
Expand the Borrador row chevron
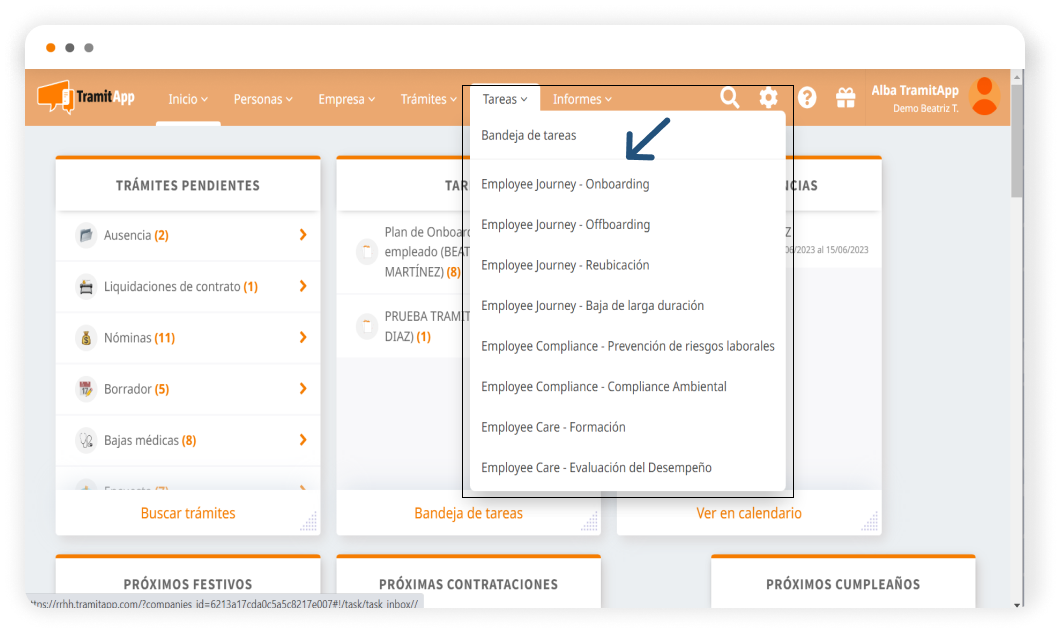click(x=302, y=389)
